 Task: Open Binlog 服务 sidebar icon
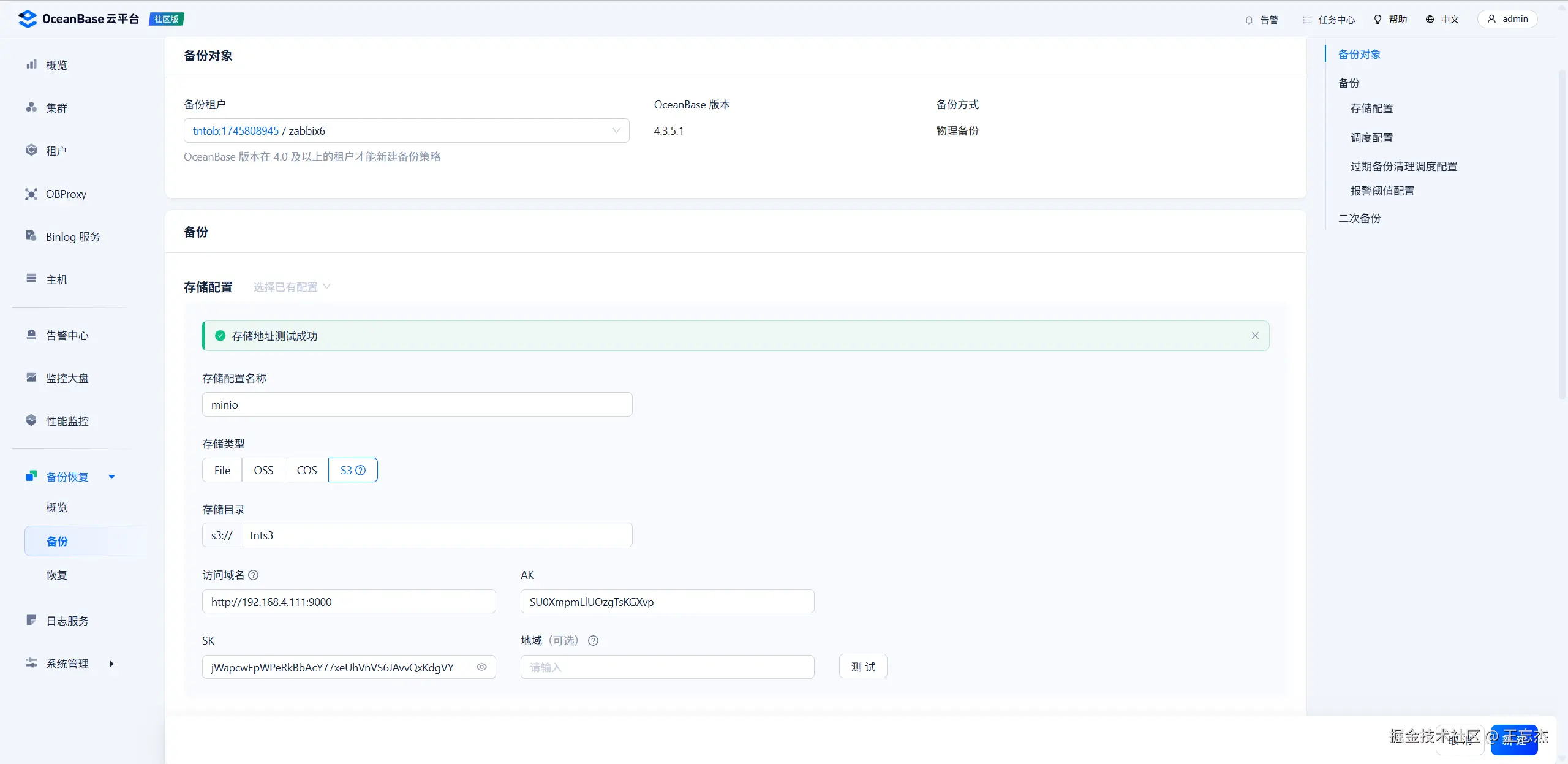point(31,236)
